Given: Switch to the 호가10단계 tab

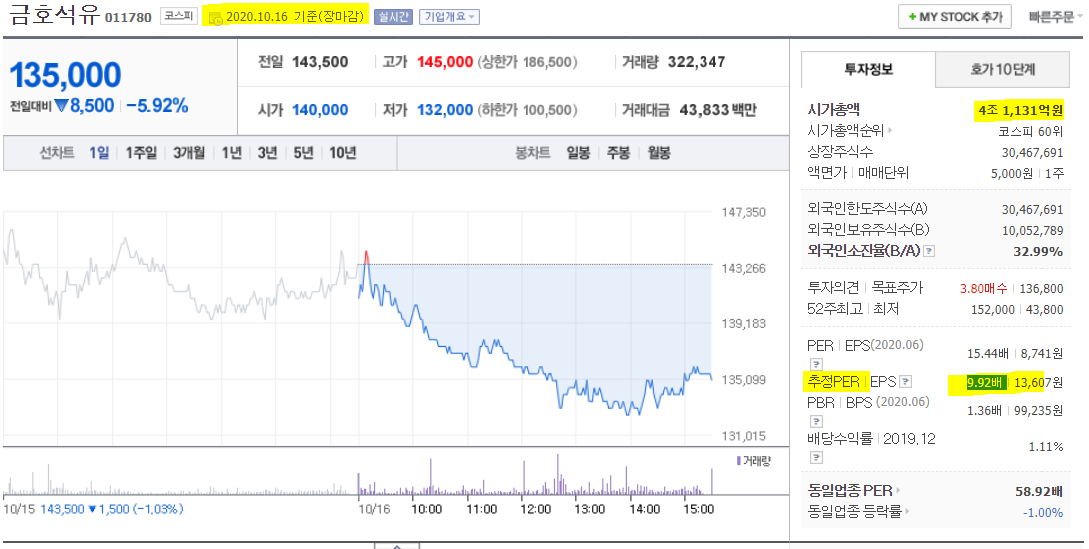Looking at the screenshot, I should click(x=1003, y=69).
